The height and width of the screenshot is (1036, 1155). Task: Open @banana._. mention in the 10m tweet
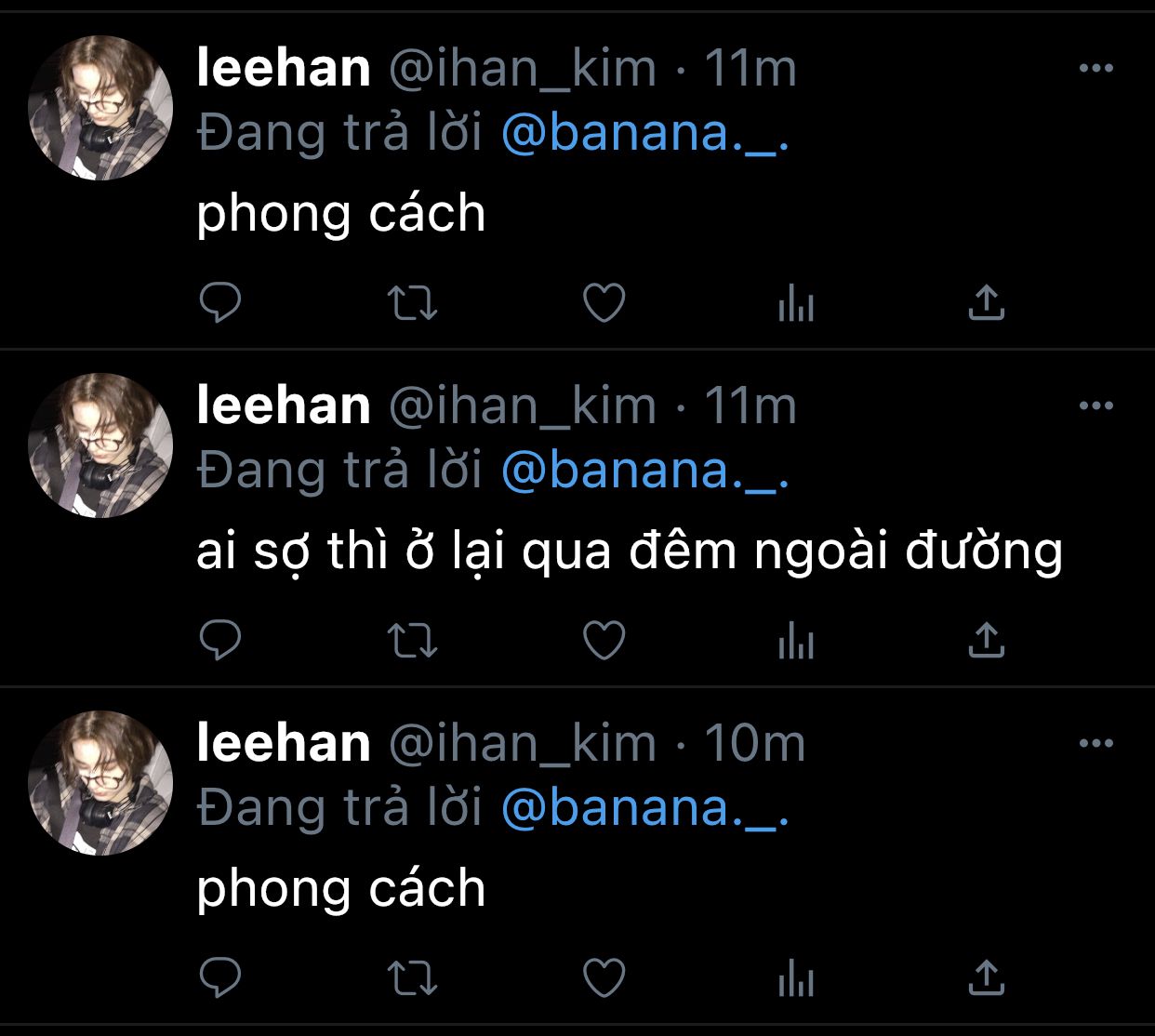coord(644,807)
